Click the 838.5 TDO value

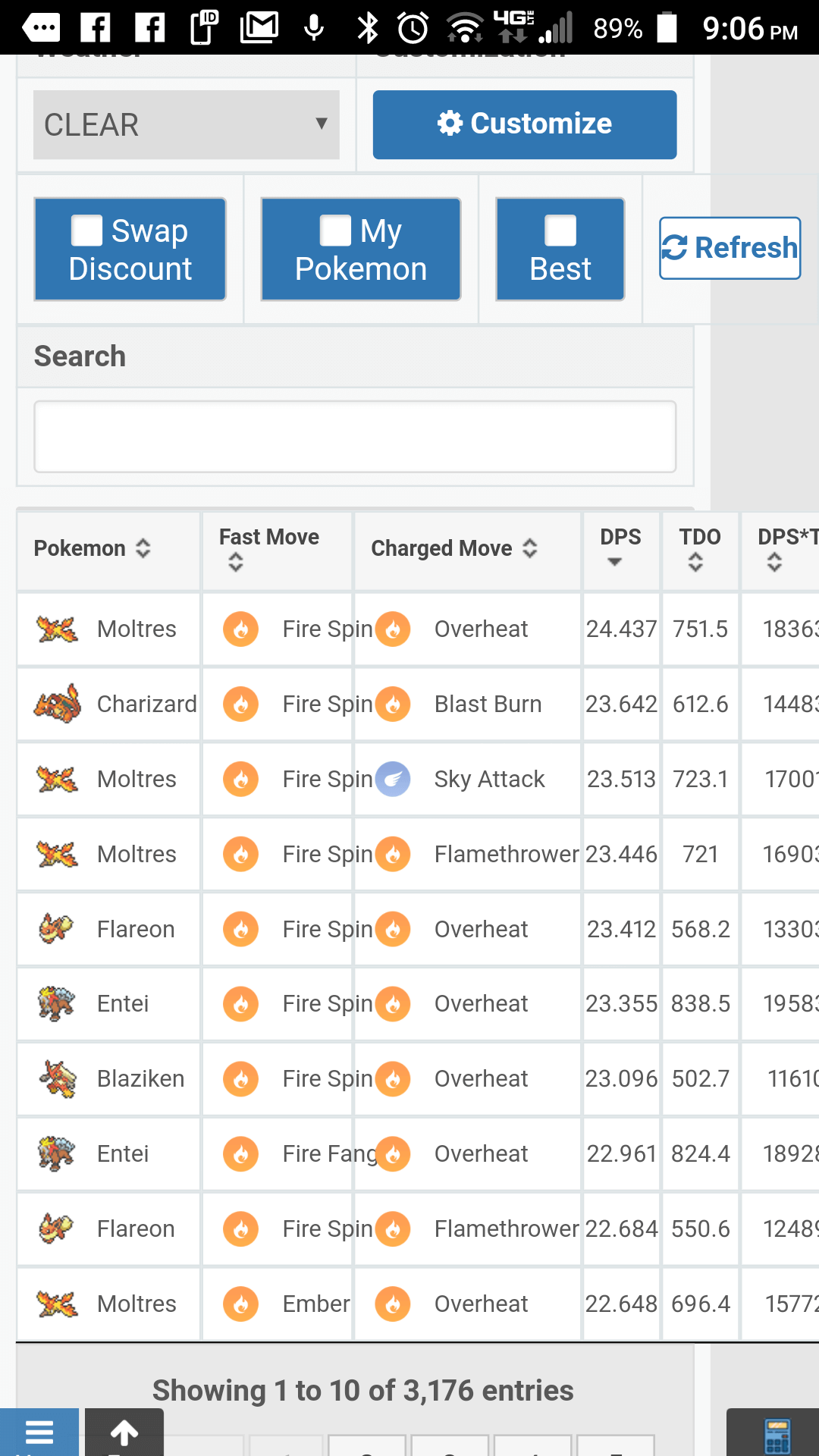[x=700, y=1004]
